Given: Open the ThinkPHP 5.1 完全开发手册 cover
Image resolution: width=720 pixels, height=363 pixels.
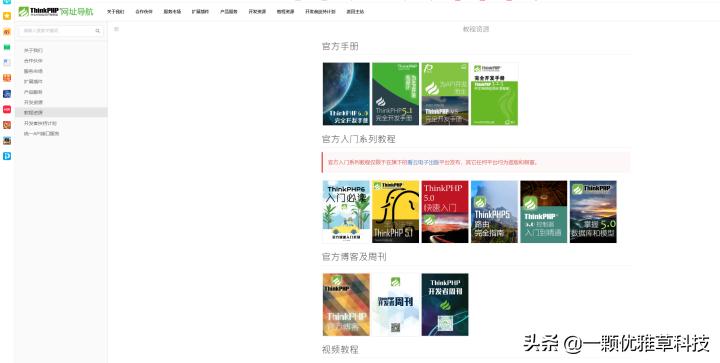Looking at the screenshot, I should (395, 94).
